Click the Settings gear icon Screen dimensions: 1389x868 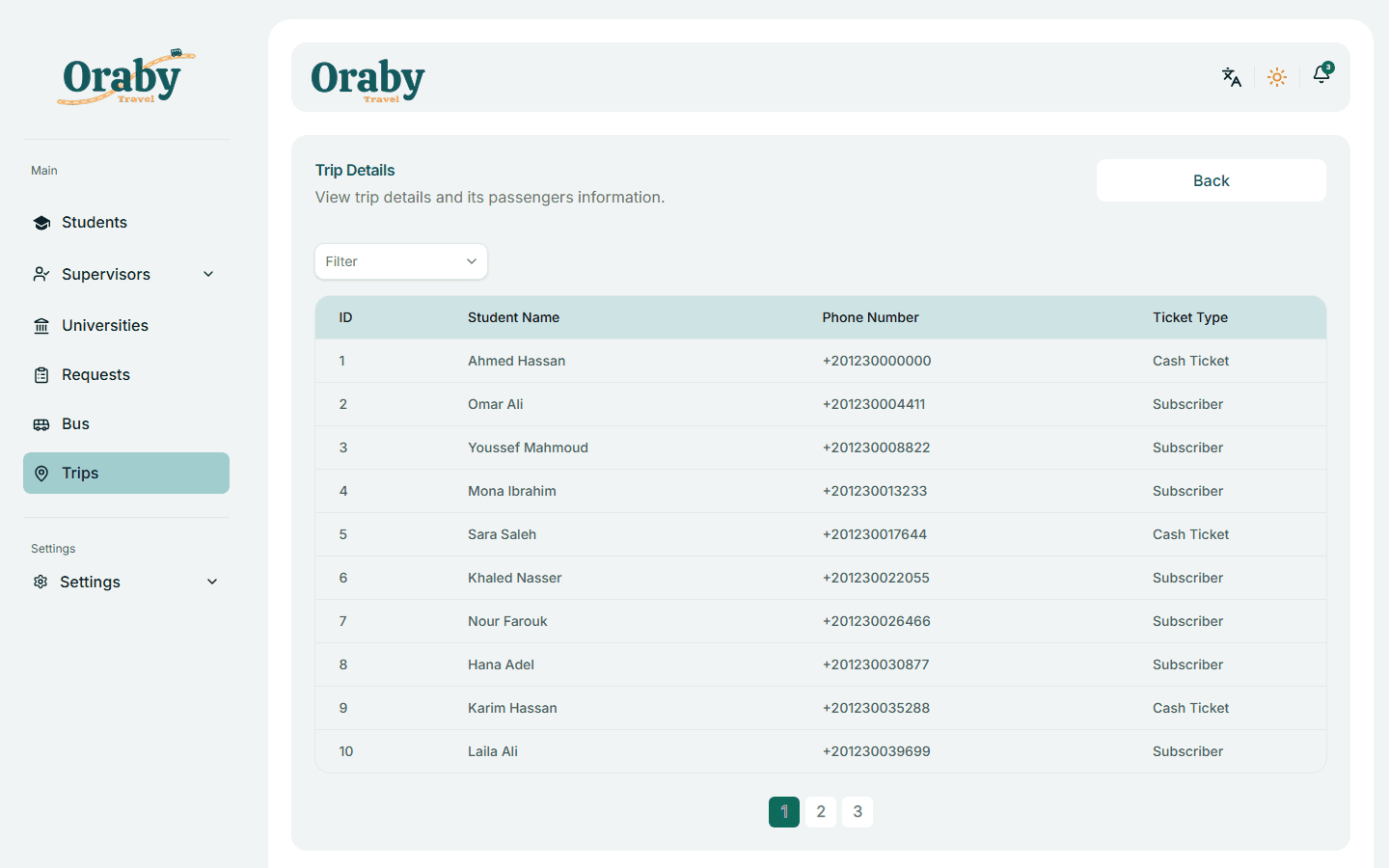(41, 582)
